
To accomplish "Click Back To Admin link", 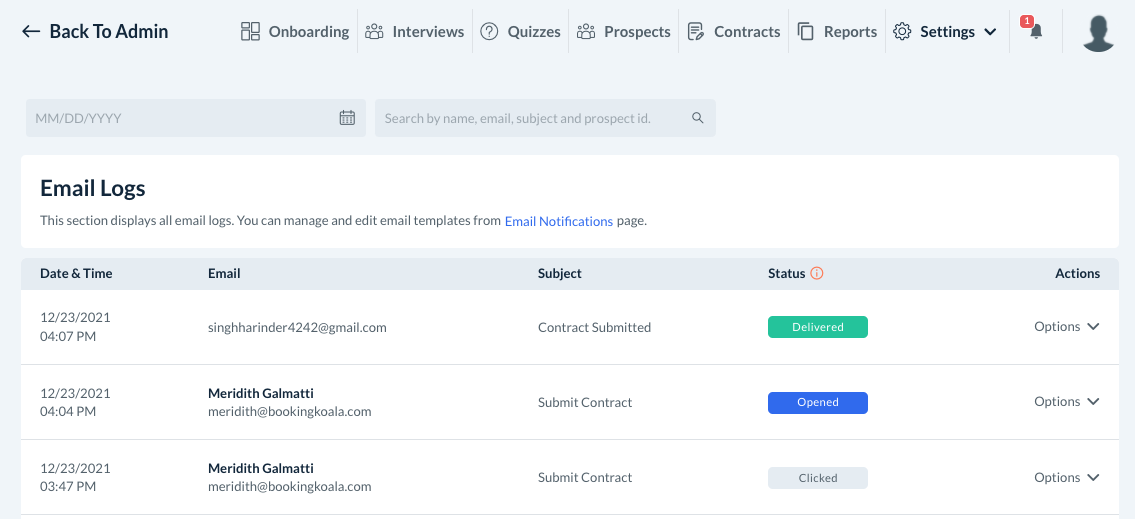I will click(108, 32).
